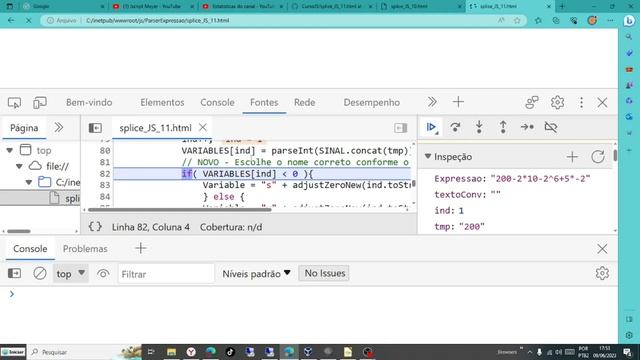
Task: Click the tmp: "200" watch entry
Action: pyautogui.click(x=459, y=227)
